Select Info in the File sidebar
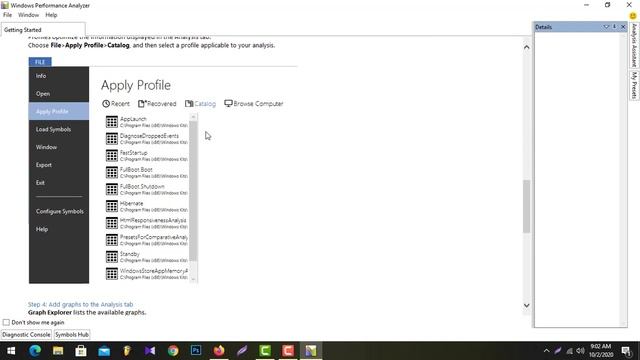Screen dimensions: 640x360 [x=41, y=76]
